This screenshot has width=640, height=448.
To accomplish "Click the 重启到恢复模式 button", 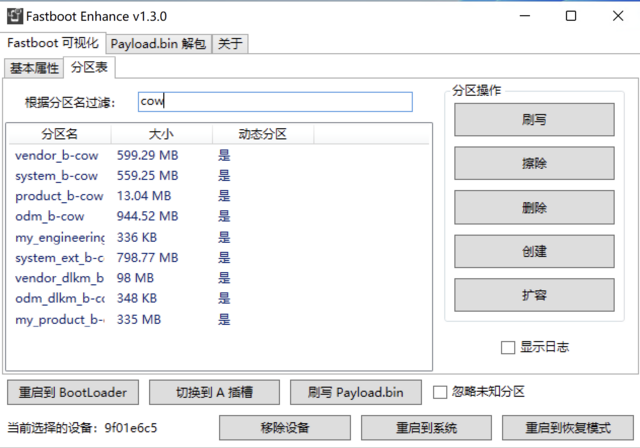I will (x=568, y=428).
